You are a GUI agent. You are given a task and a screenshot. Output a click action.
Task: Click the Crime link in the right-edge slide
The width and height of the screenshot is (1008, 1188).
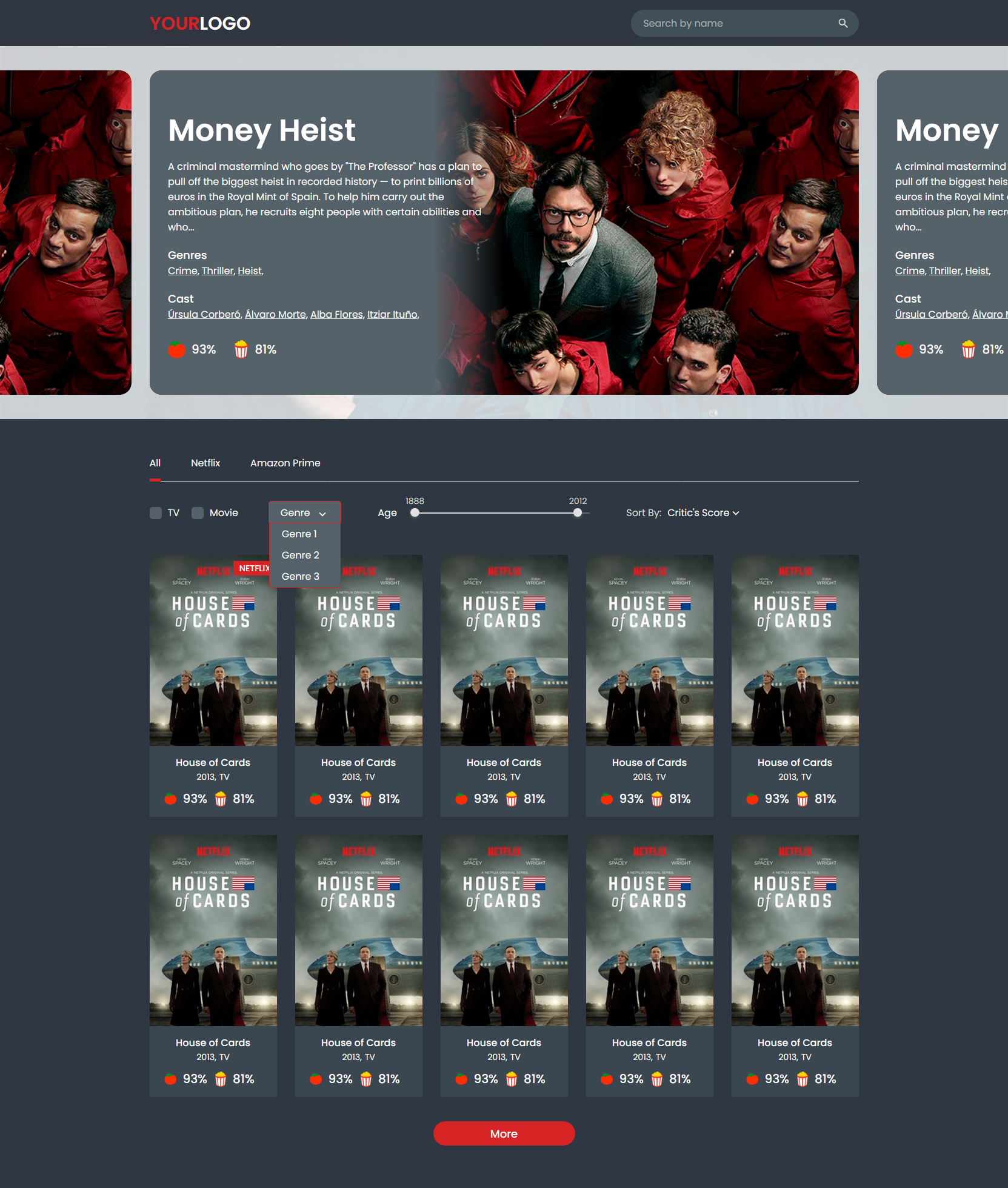pos(910,270)
